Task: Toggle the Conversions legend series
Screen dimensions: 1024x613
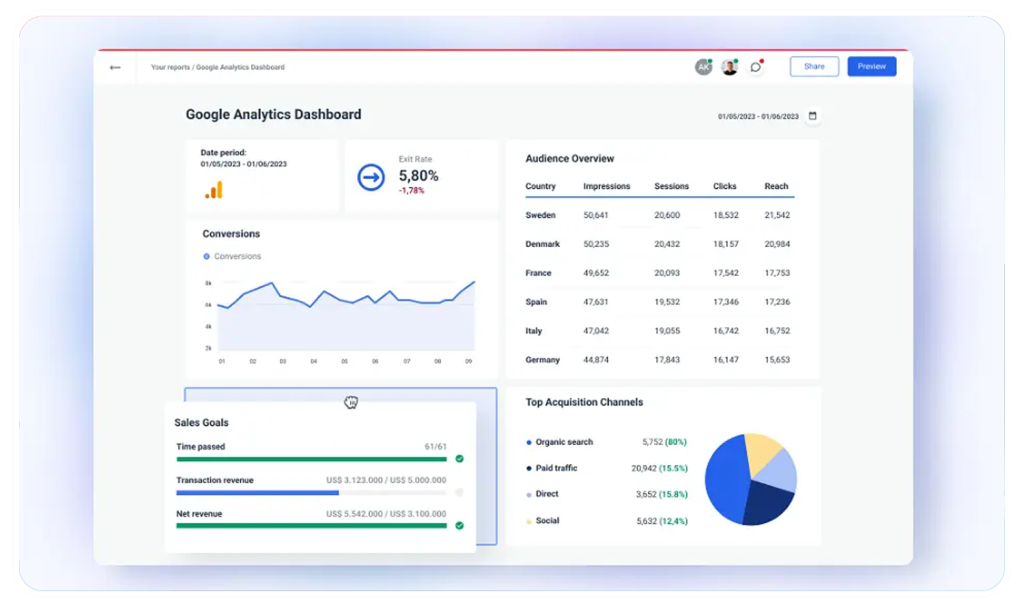Action: 232,257
